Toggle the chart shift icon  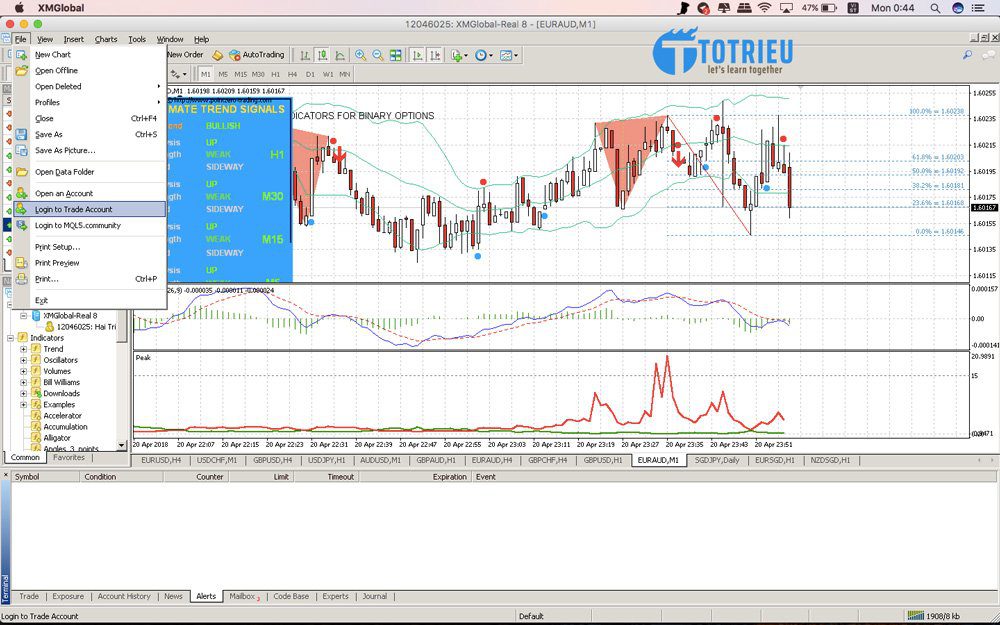[x=436, y=55]
